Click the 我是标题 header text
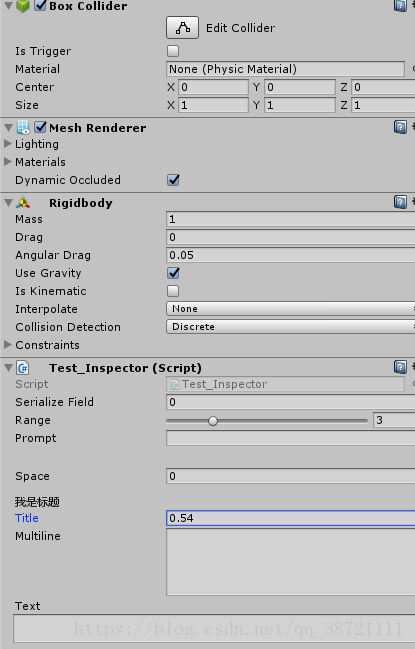The image size is (415, 649). tap(37, 502)
